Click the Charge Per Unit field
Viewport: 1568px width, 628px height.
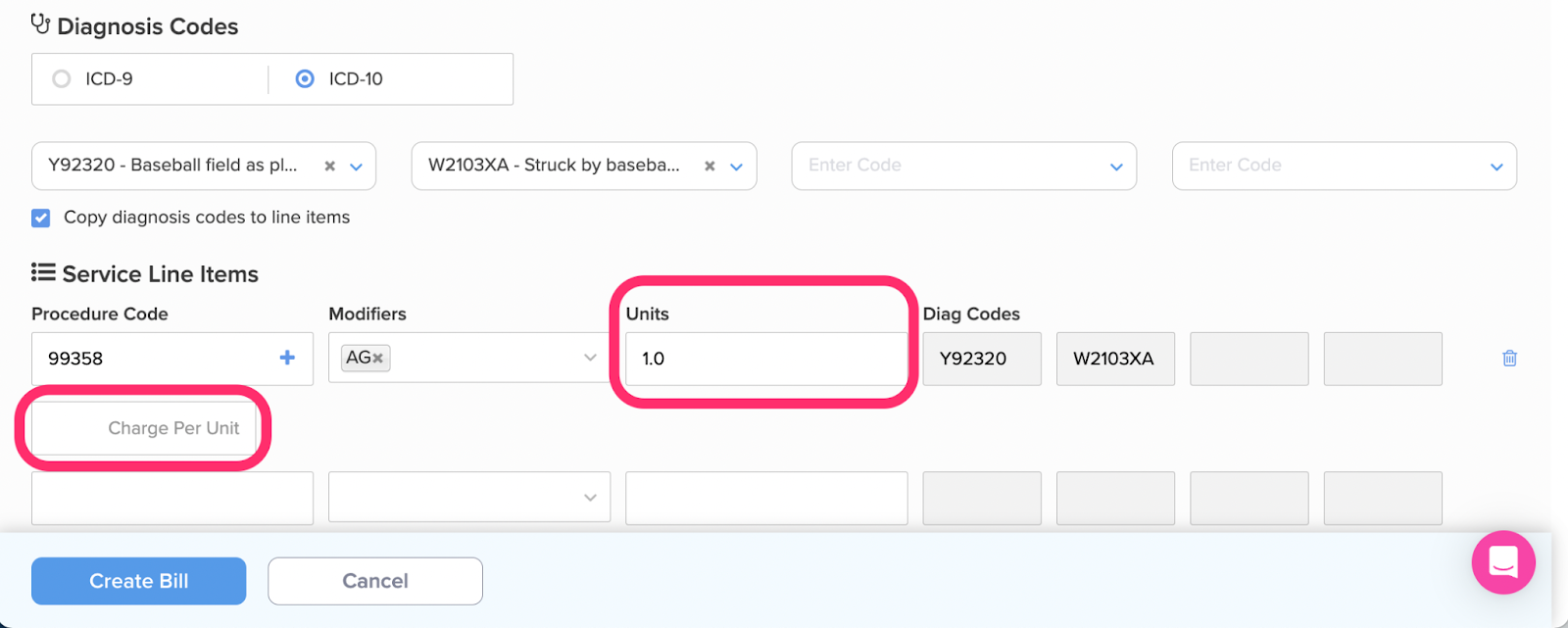144,428
